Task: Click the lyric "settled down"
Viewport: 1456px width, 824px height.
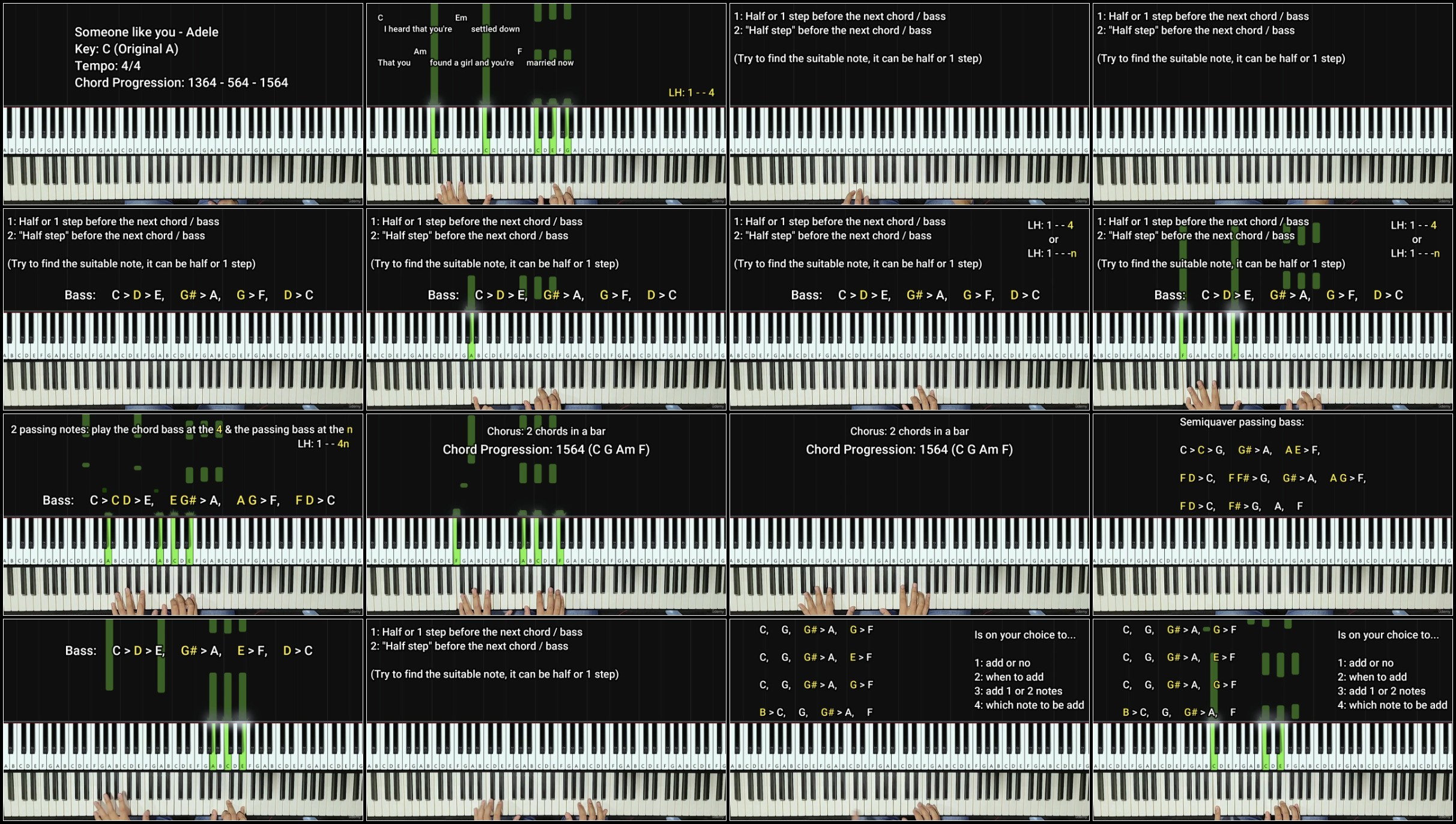Action: click(495, 29)
